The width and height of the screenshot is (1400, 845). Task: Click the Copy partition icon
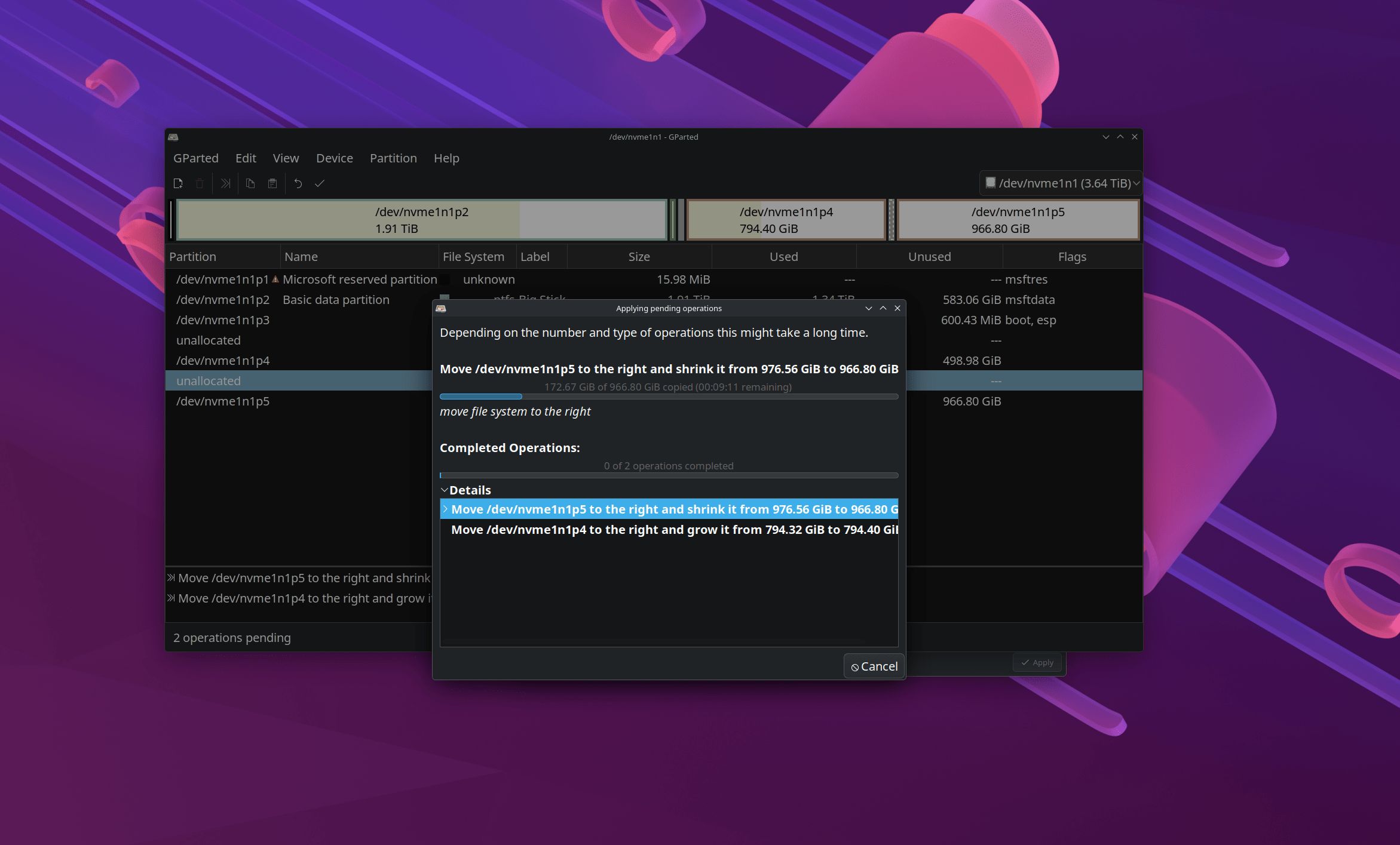coord(250,183)
